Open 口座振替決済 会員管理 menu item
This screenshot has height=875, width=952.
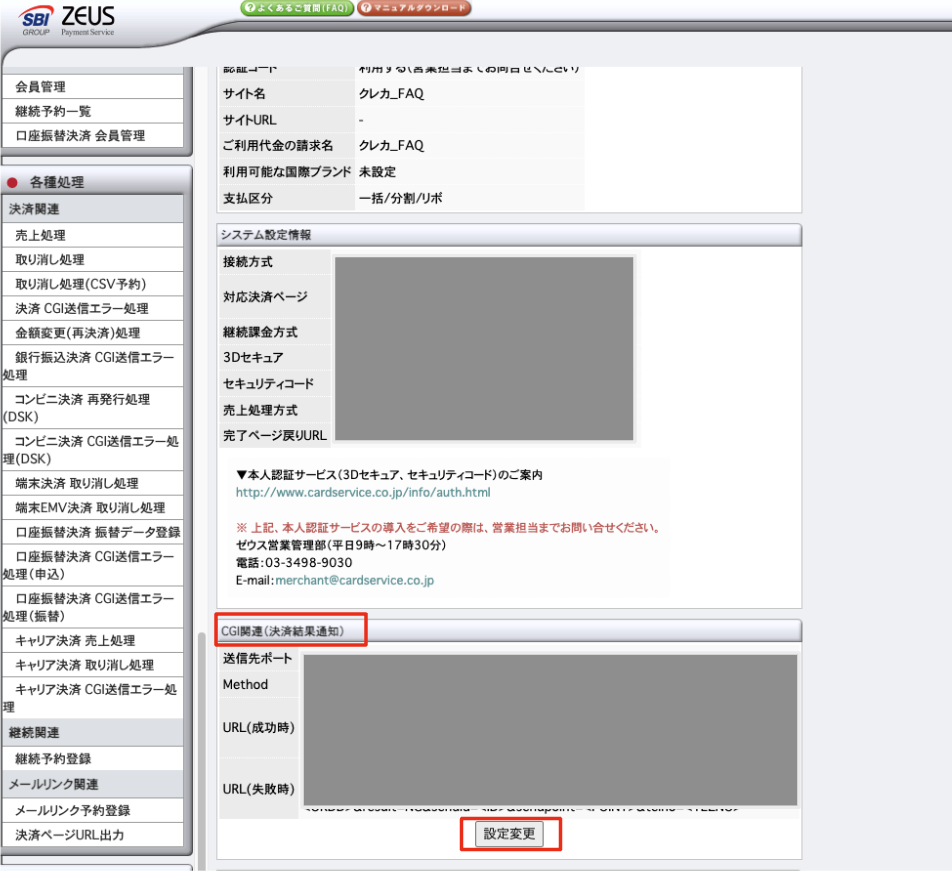click(x=93, y=135)
